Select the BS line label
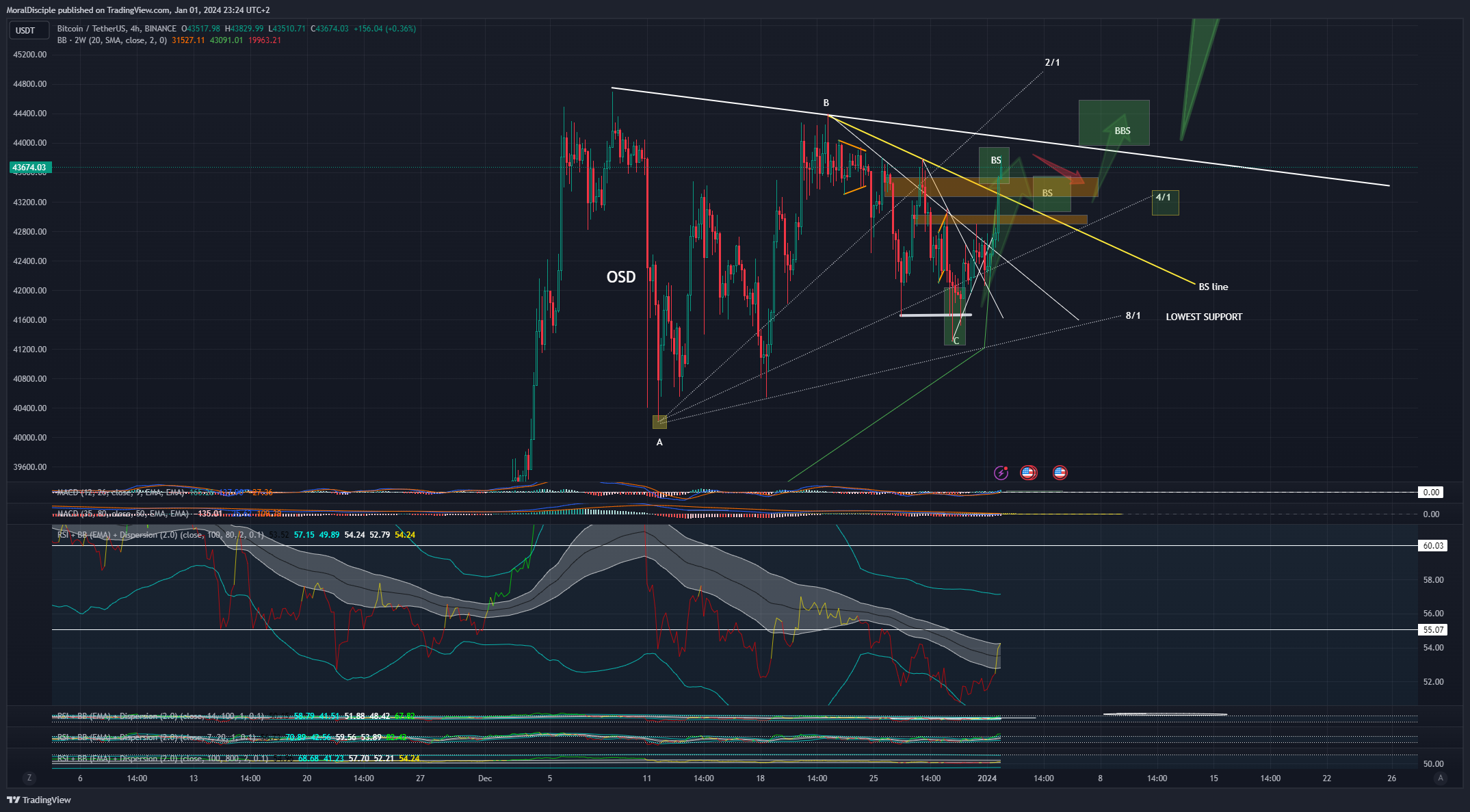The height and width of the screenshot is (812, 1470). 1213,287
